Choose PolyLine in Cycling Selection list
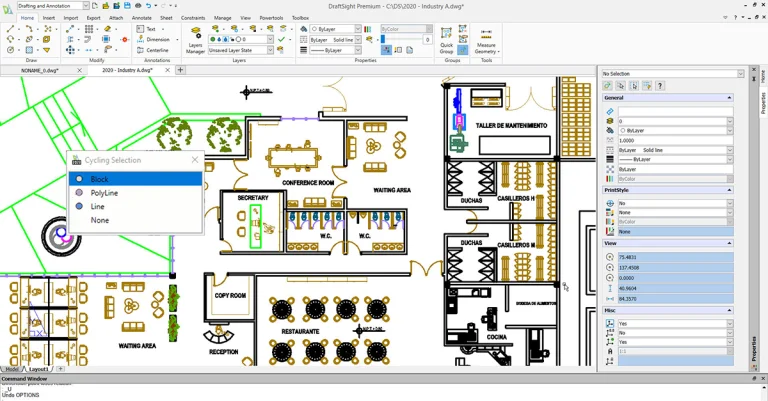This screenshot has height=401, width=768. click(104, 193)
